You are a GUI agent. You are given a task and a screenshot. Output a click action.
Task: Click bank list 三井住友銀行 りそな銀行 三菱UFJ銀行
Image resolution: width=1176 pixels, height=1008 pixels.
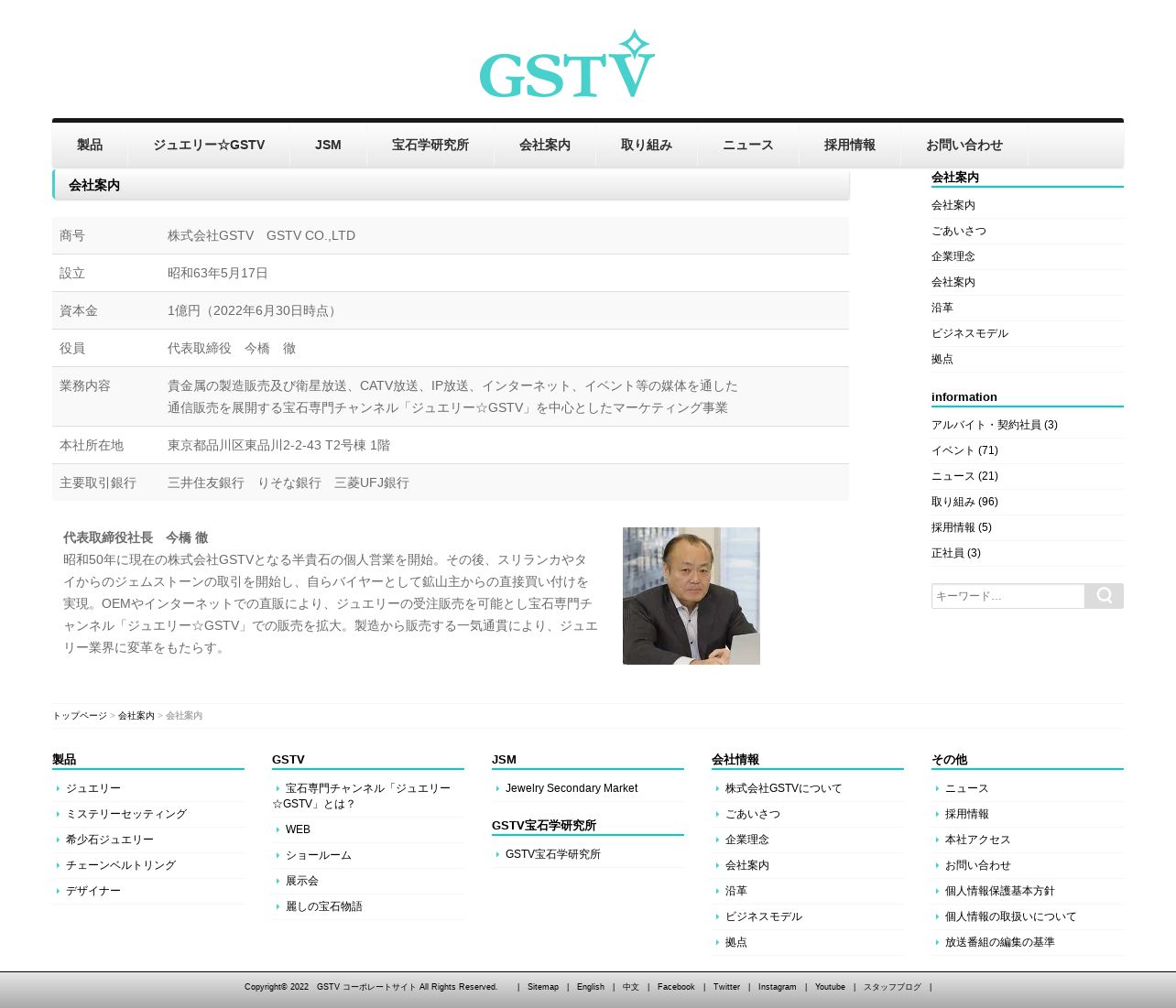click(x=289, y=483)
